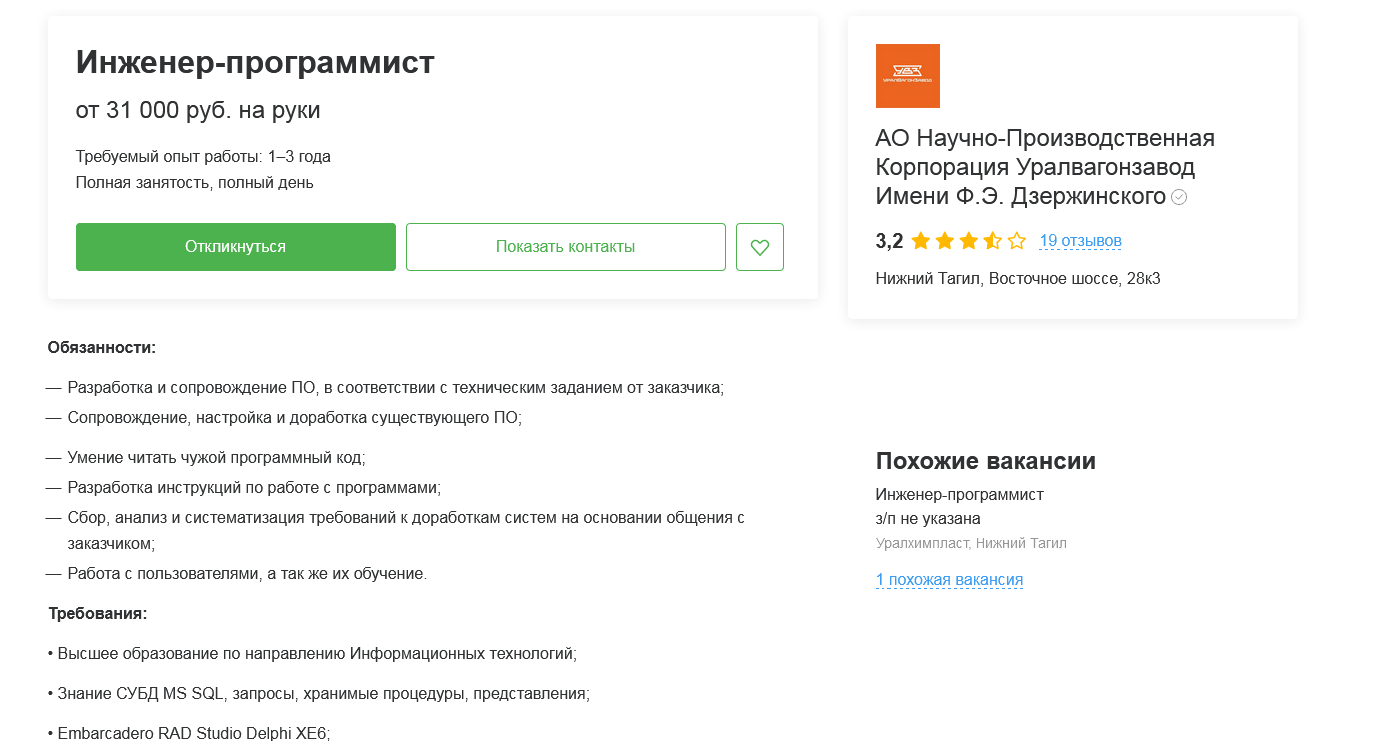This screenshot has height=741, width=1396.
Task: Click the Требования section heading
Action: 98,614
